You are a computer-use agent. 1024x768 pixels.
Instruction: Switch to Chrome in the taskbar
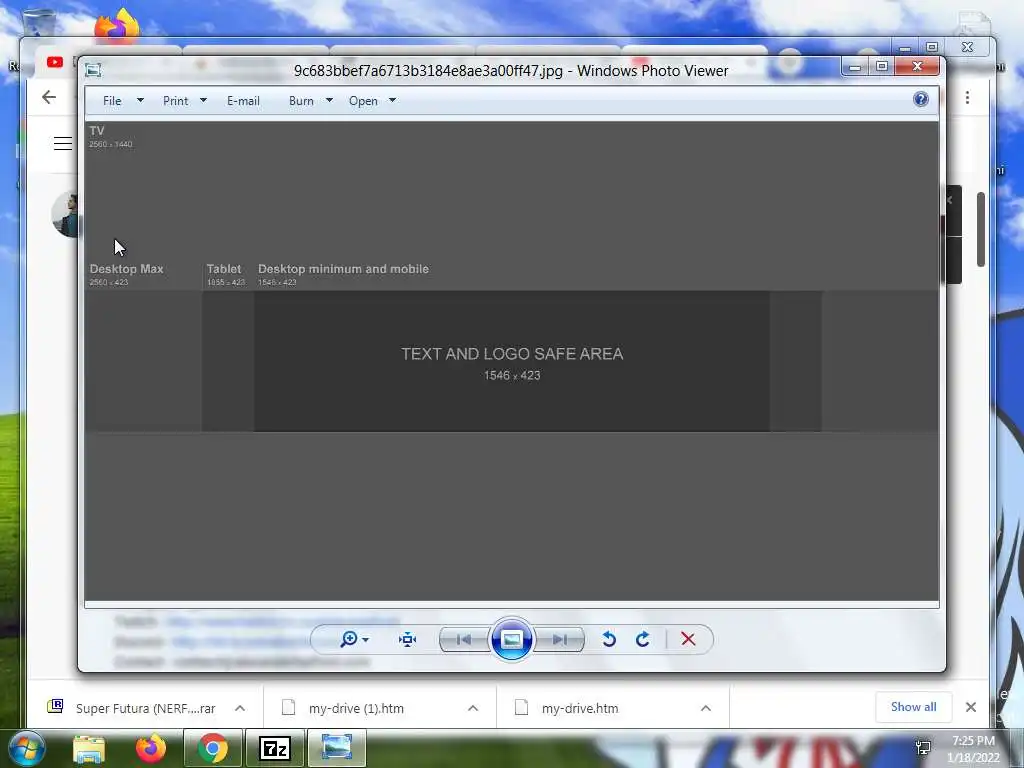click(x=213, y=748)
